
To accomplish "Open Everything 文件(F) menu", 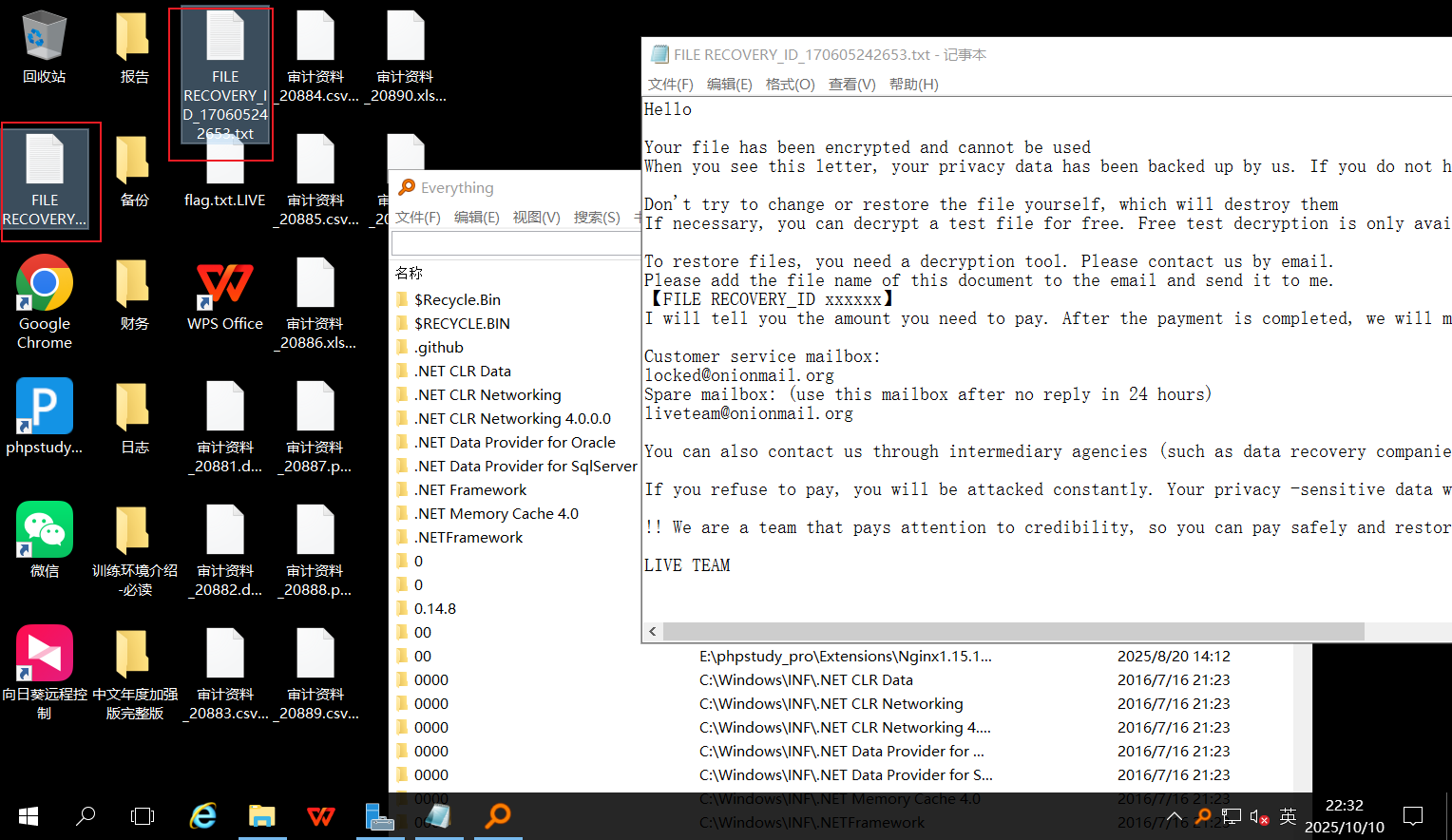I will coord(418,217).
